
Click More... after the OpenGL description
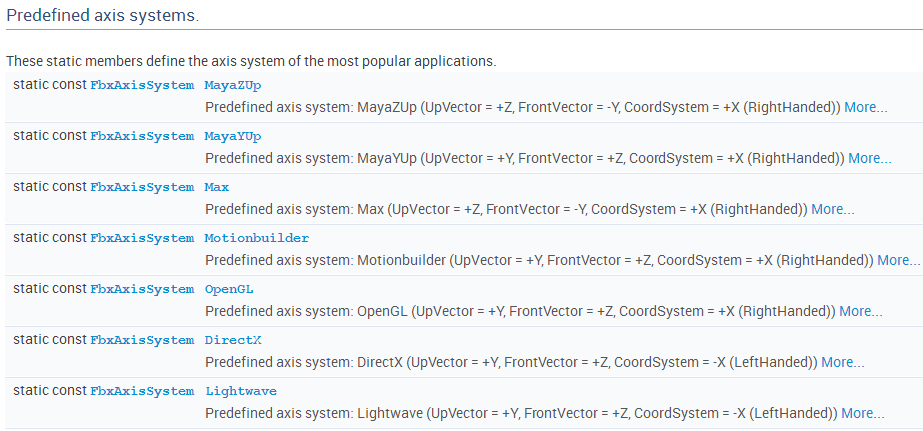tap(861, 311)
